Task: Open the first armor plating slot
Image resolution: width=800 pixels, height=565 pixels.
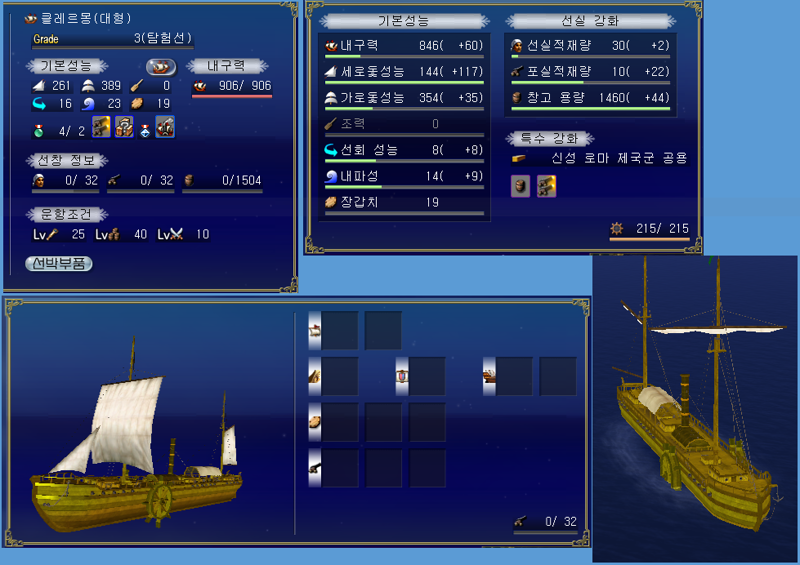Action: pyautogui.click(x=339, y=422)
